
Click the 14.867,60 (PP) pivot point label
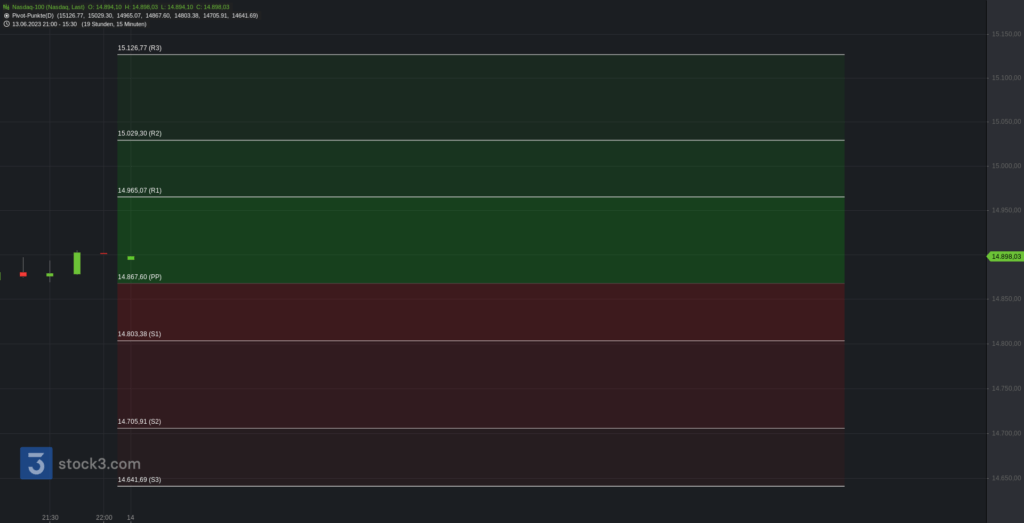click(x=140, y=277)
